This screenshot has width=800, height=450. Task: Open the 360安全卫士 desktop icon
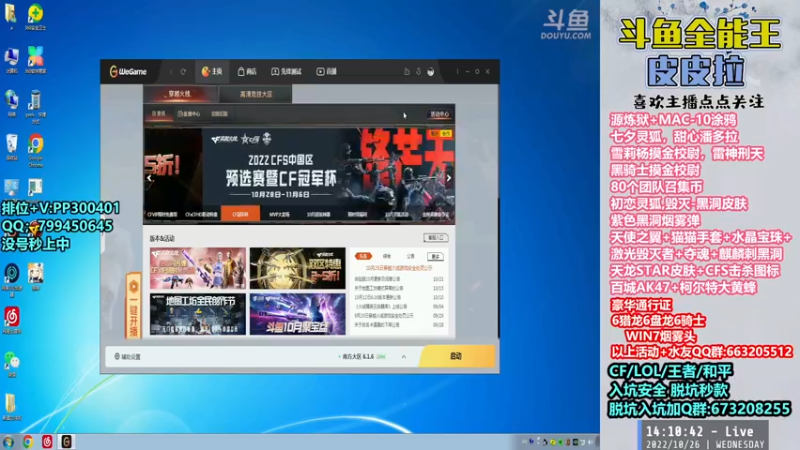click(x=35, y=17)
